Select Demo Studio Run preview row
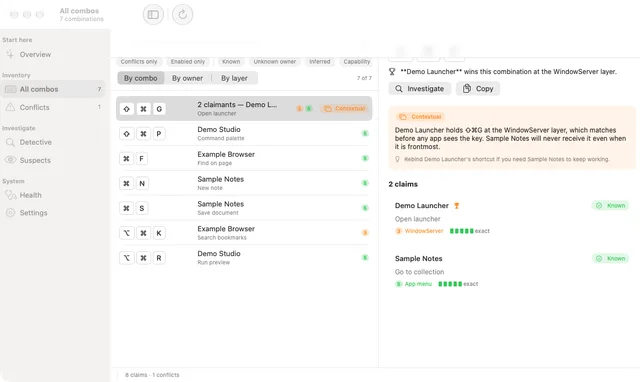The width and height of the screenshot is (640, 382). tap(244, 258)
